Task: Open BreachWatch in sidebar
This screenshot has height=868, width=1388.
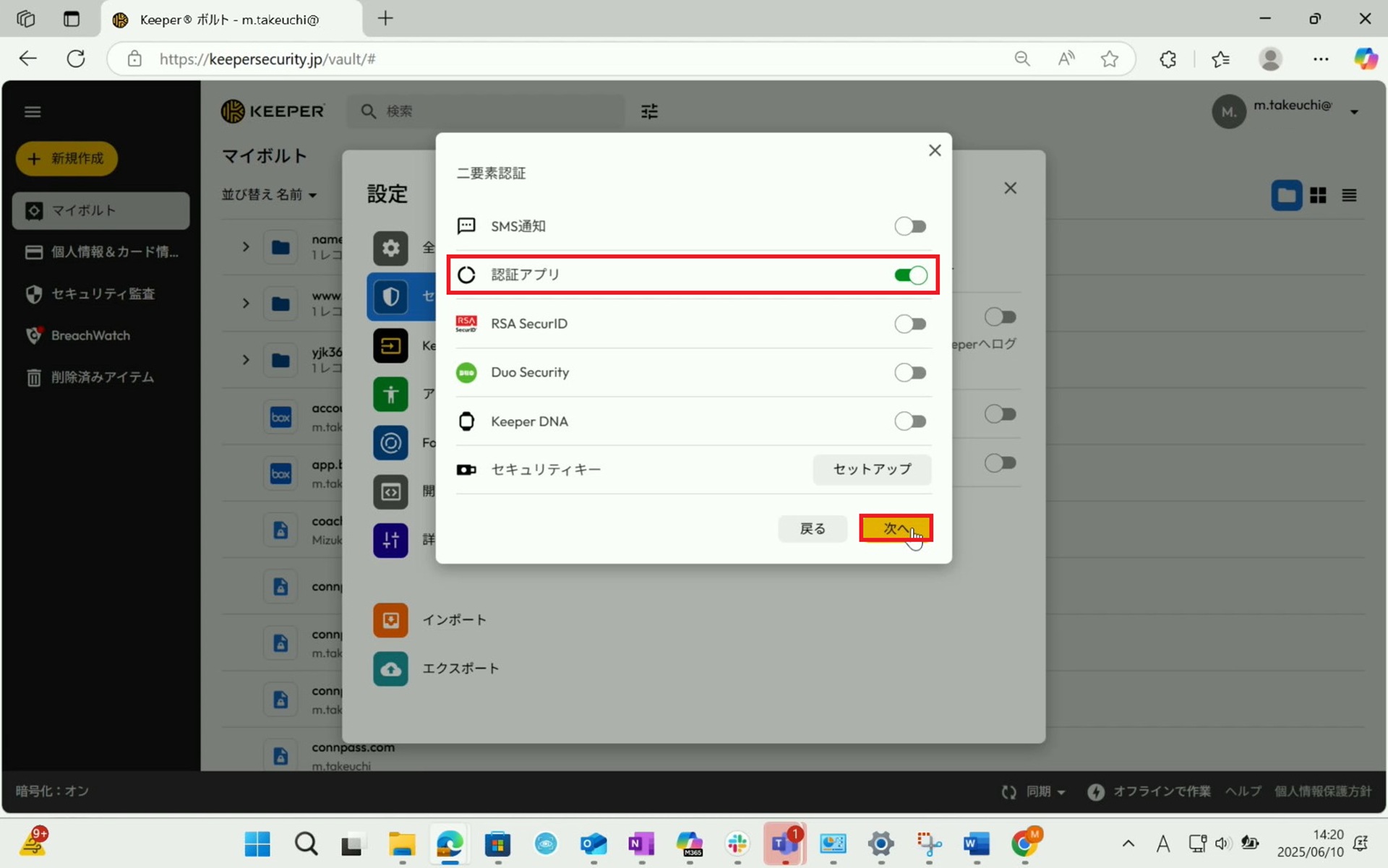Action: [x=90, y=335]
